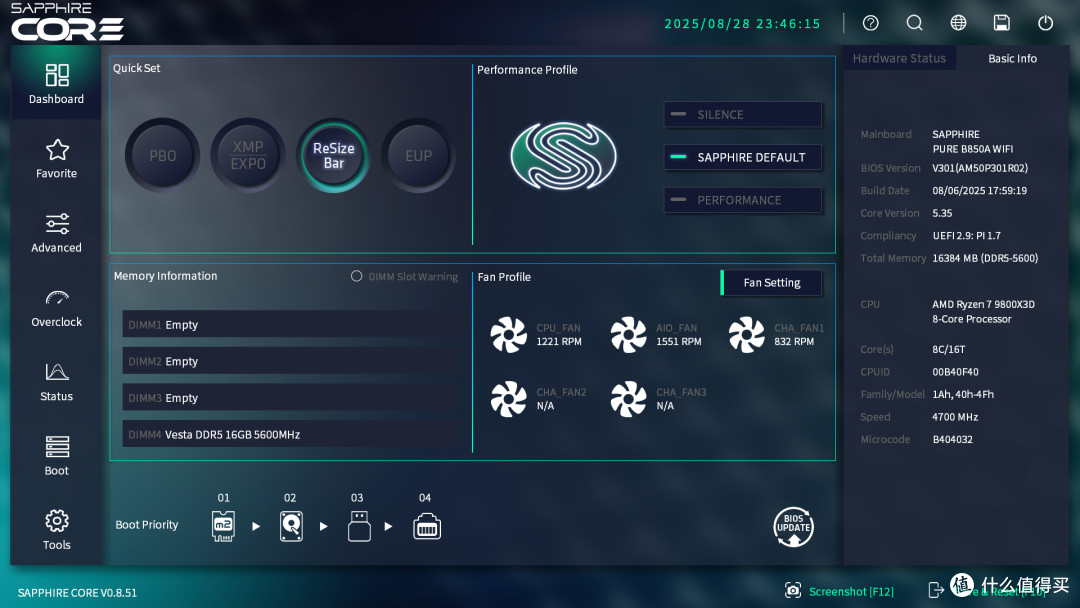The height and width of the screenshot is (608, 1080).
Task: Click the AIO_FAN fan icon
Action: pos(628,335)
